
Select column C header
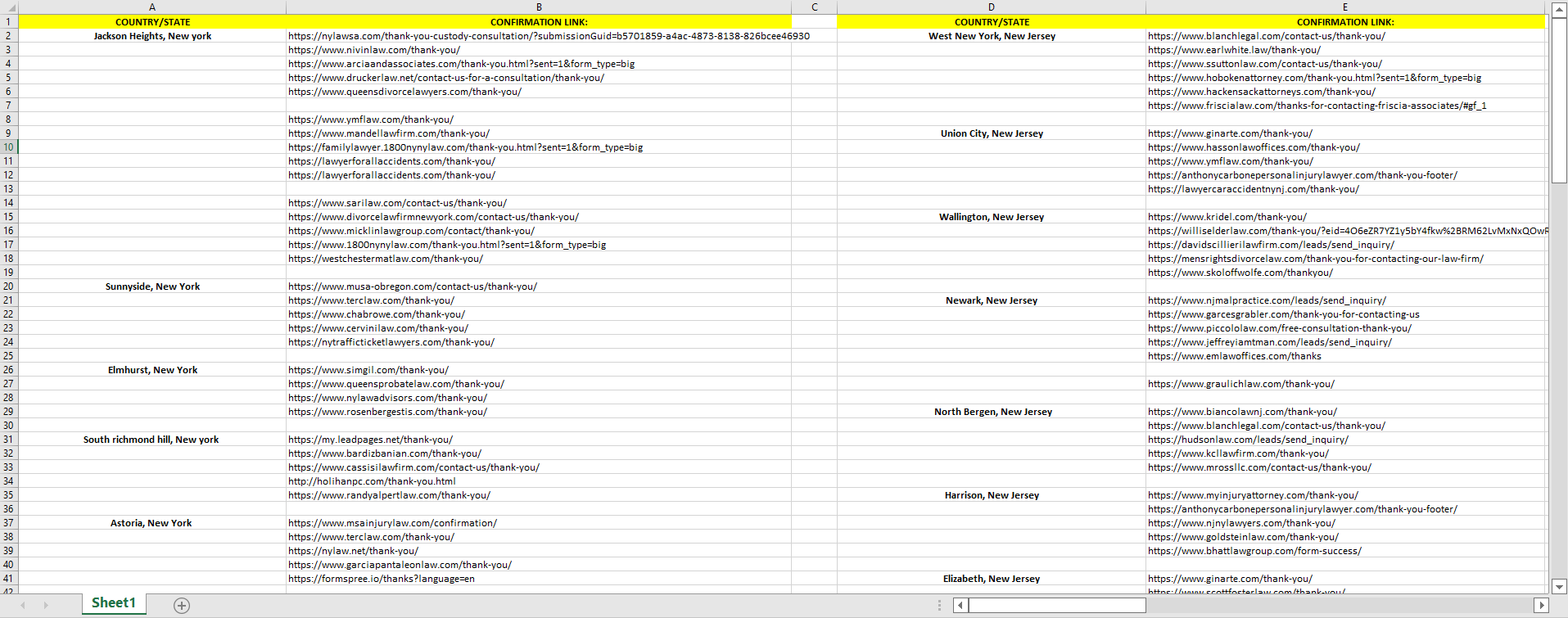point(815,7)
